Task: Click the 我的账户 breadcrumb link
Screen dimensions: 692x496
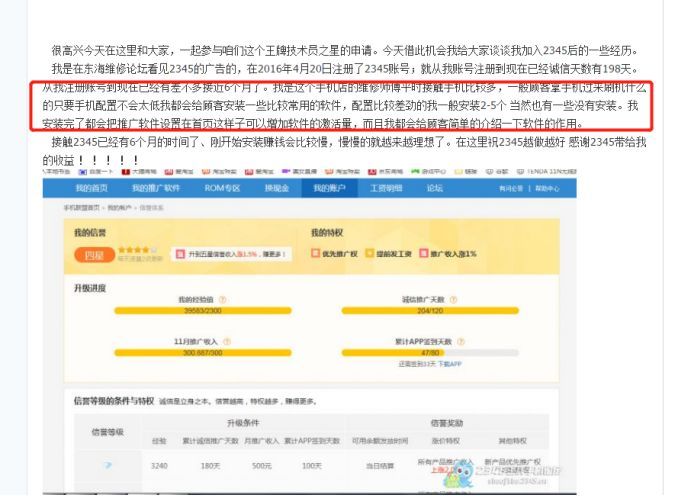Action: coord(120,207)
